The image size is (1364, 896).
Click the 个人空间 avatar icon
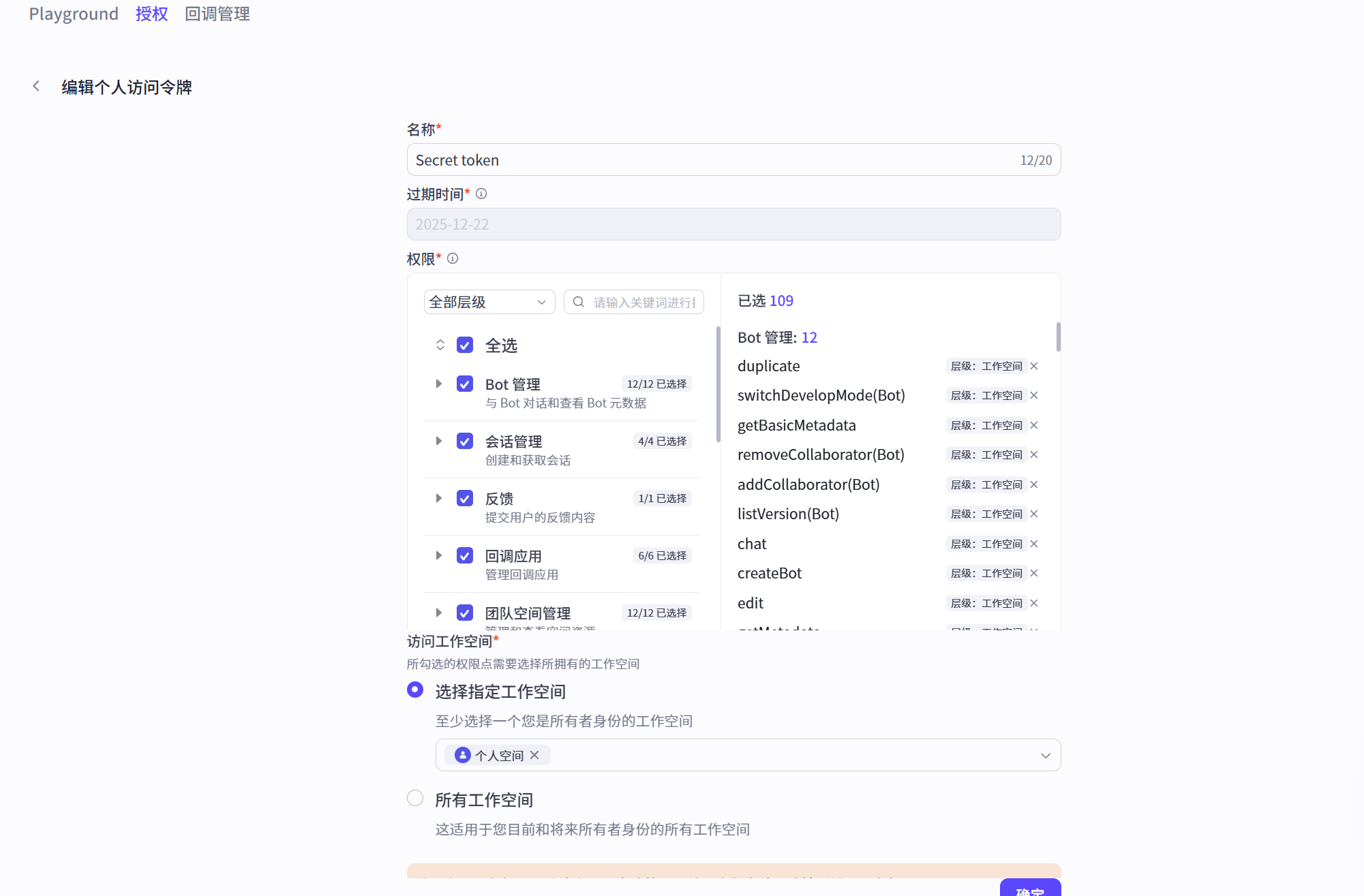pos(463,756)
